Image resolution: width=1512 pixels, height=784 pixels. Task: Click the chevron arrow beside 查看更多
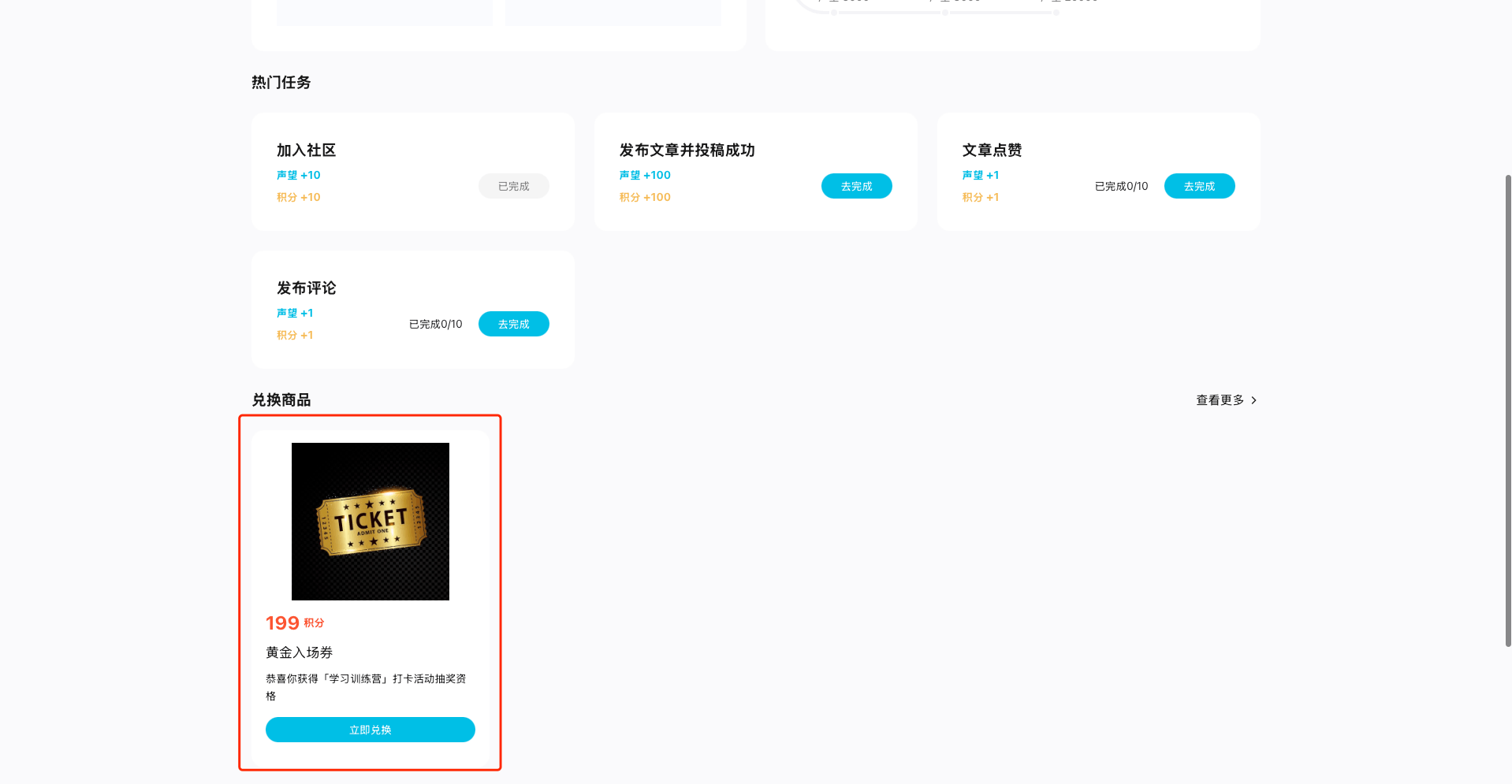(x=1253, y=400)
